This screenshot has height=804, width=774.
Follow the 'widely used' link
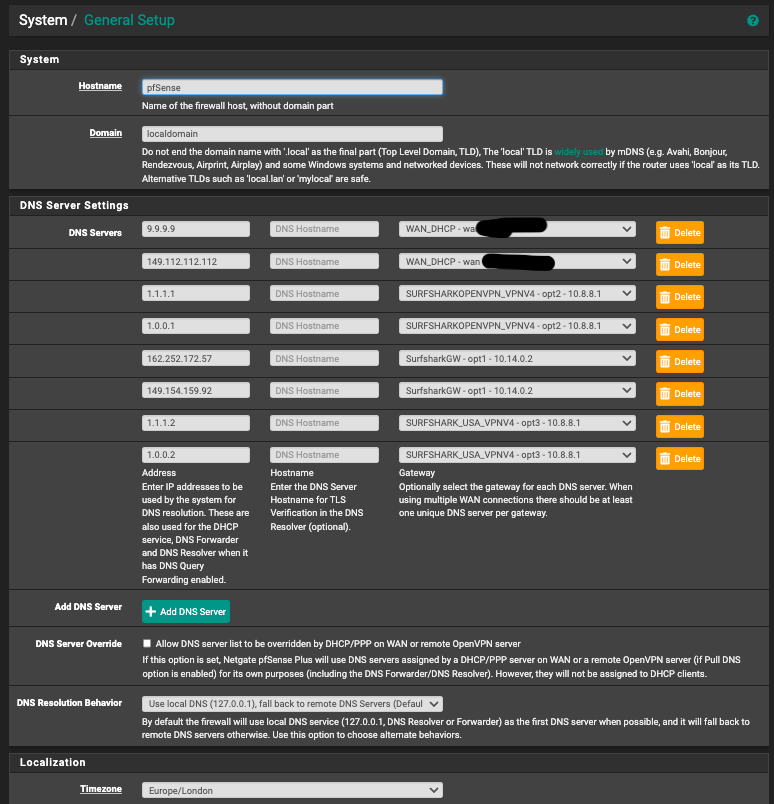(579, 152)
